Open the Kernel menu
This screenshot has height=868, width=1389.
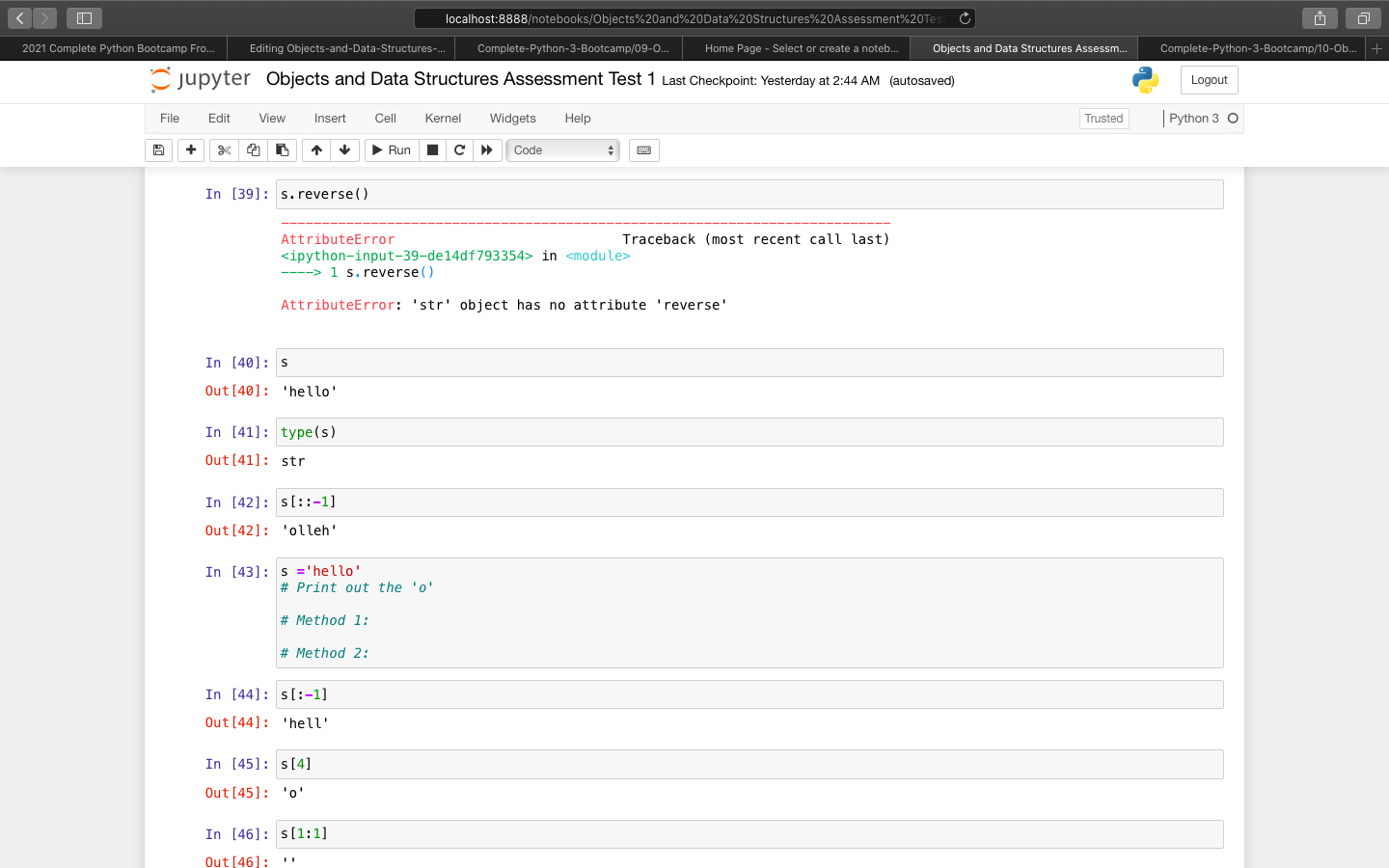[443, 118]
